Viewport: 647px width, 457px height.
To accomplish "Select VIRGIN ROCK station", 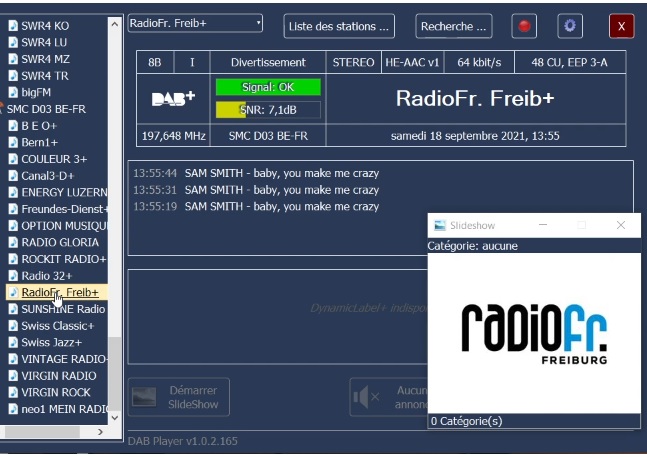I will coord(56,392).
